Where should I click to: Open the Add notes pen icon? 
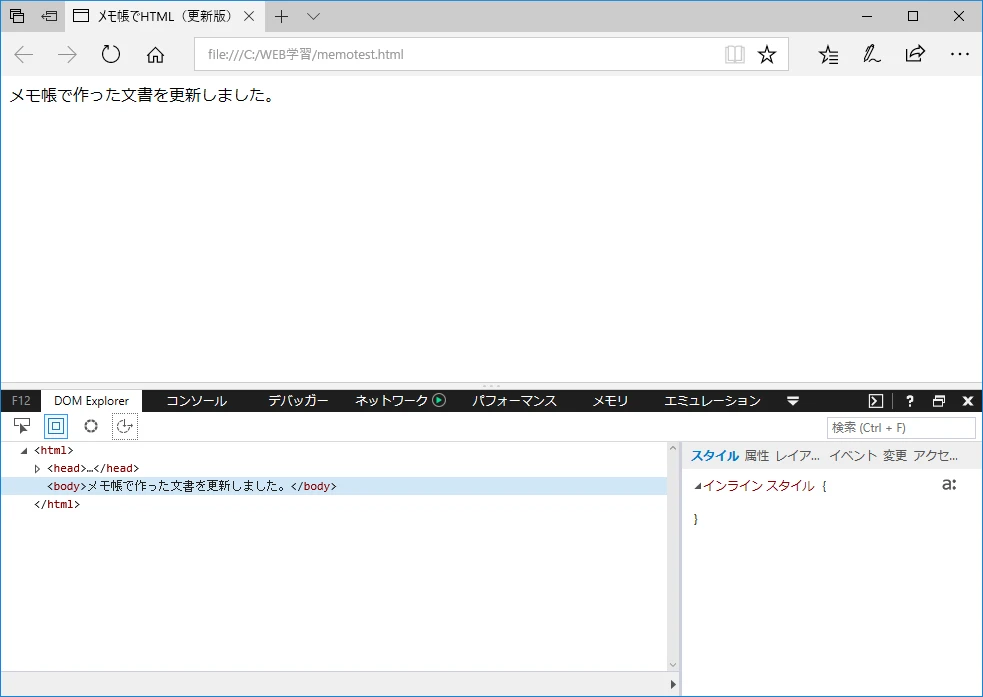(871, 55)
